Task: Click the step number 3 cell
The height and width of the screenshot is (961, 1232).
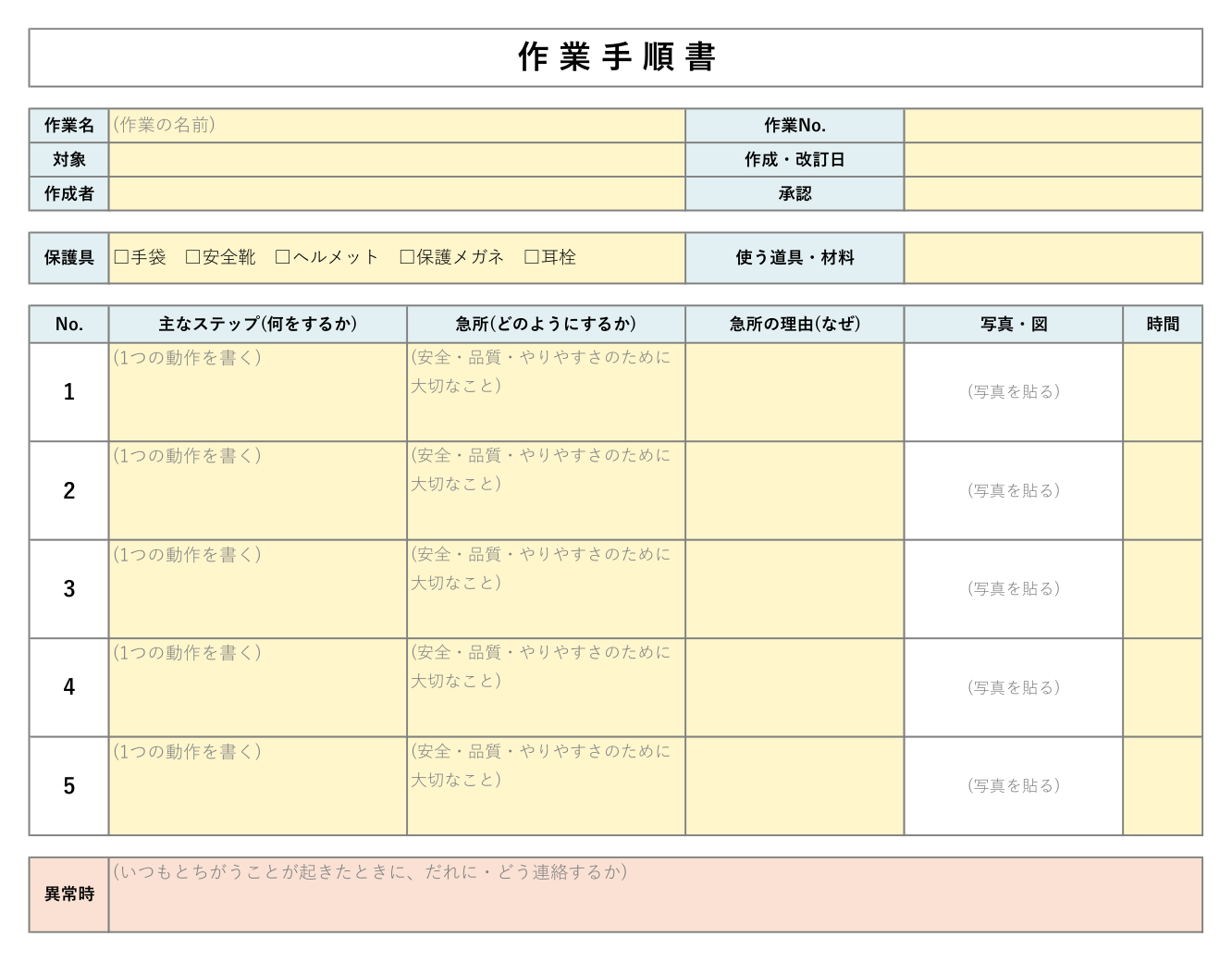Action: [x=69, y=589]
